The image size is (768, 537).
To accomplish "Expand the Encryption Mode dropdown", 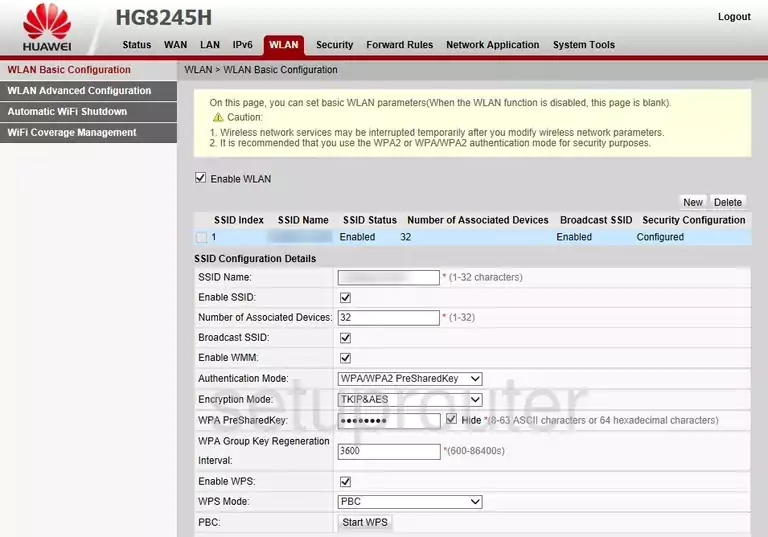I will tap(410, 400).
